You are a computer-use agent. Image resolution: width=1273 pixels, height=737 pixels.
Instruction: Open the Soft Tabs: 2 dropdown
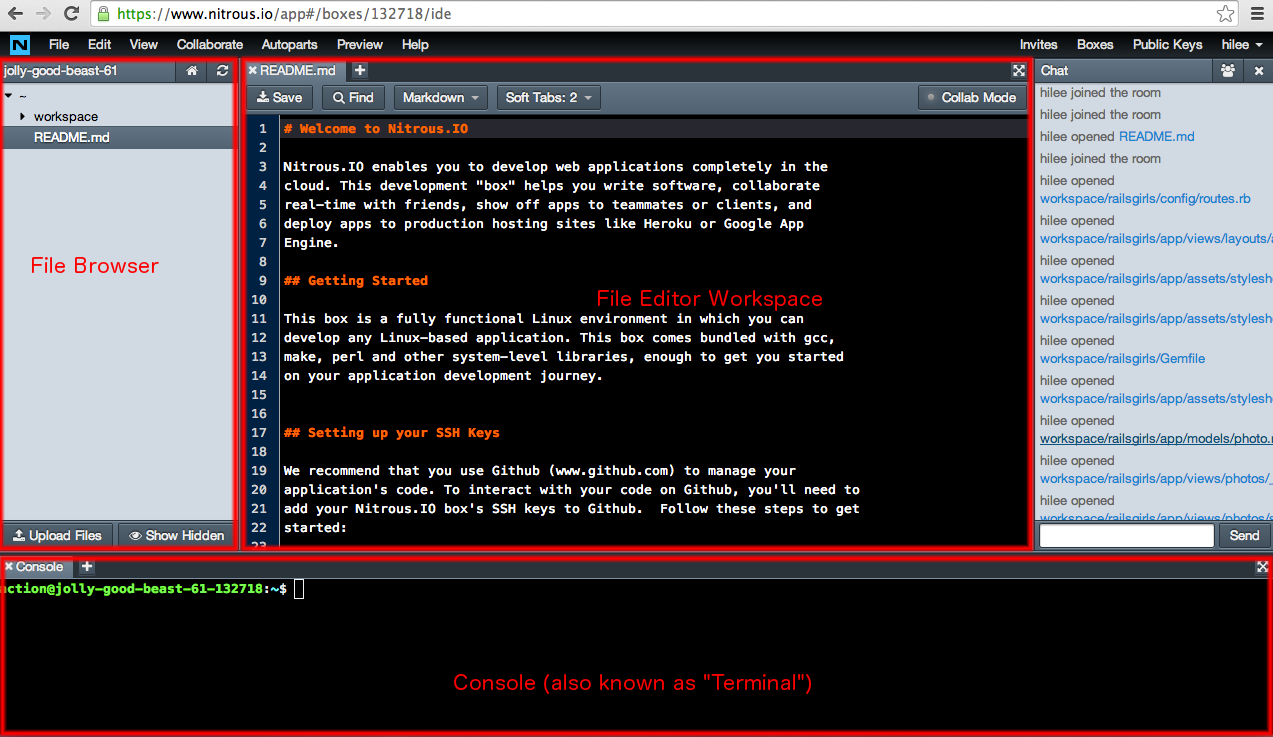click(x=548, y=97)
